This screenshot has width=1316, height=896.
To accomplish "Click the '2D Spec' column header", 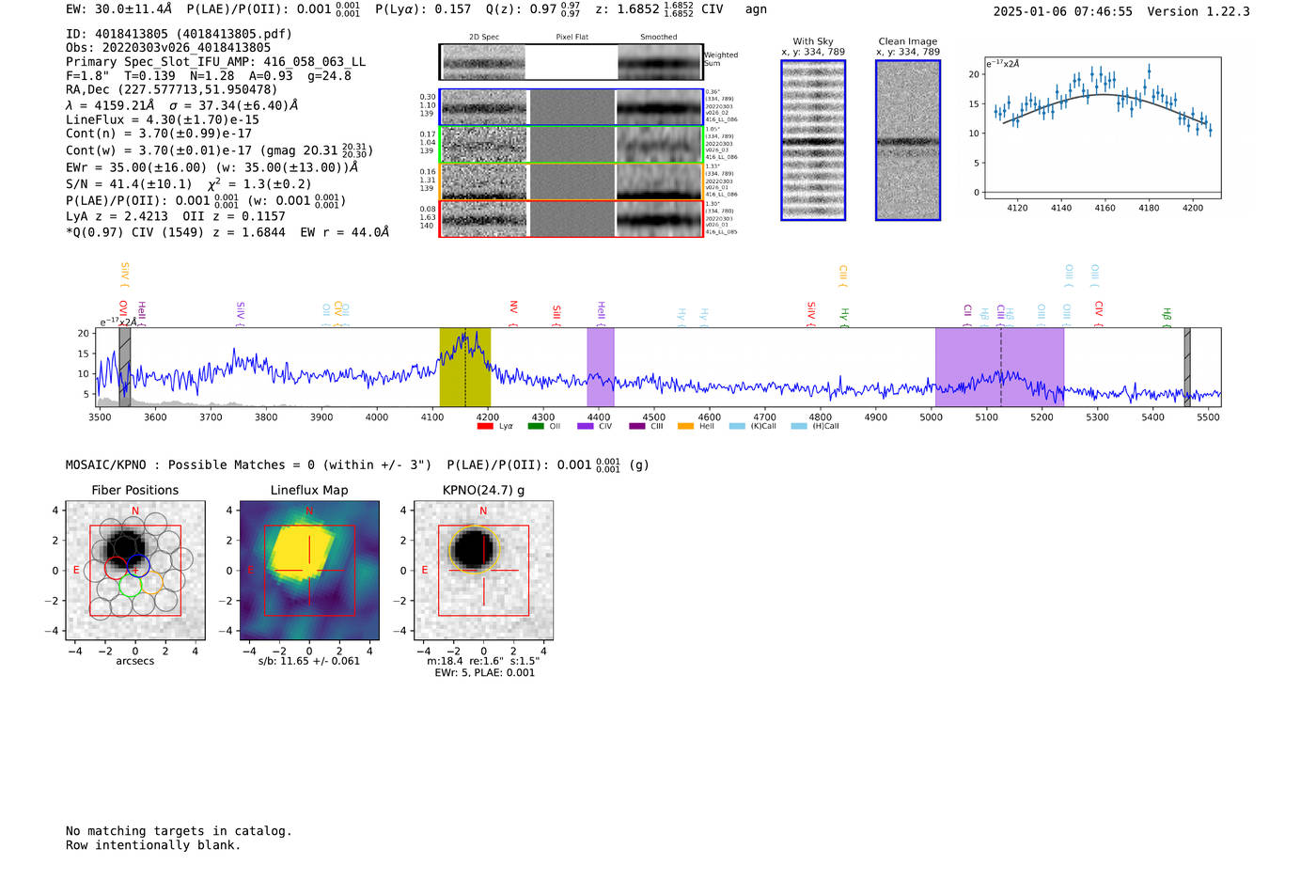I will click(484, 38).
